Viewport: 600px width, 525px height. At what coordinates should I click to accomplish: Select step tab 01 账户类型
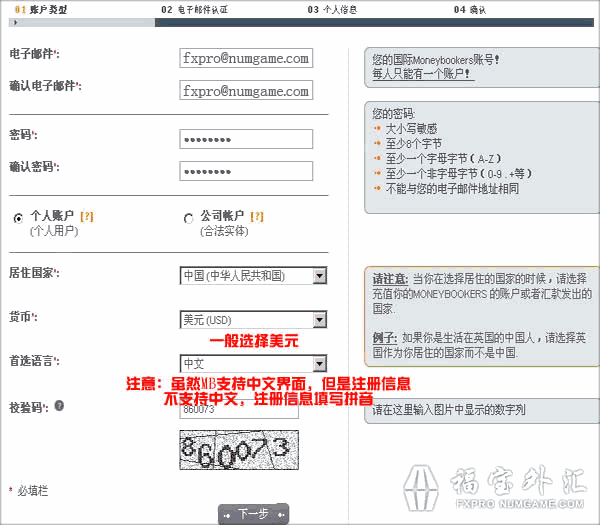point(41,10)
